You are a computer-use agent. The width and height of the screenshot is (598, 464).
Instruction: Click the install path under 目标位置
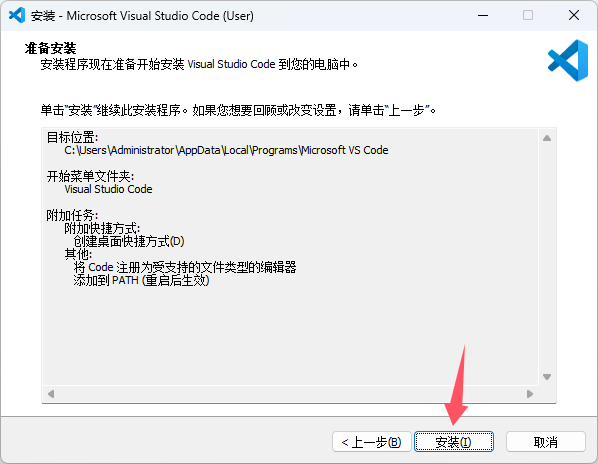226,150
